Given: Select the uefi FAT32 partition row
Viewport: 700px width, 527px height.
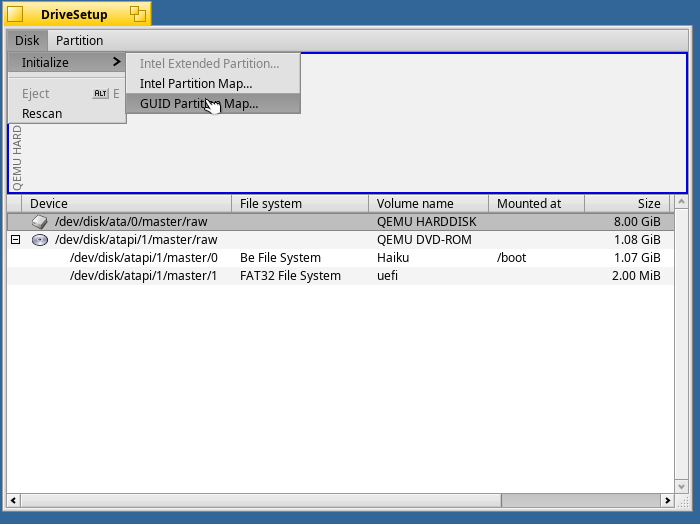Looking at the screenshot, I should tap(300, 276).
